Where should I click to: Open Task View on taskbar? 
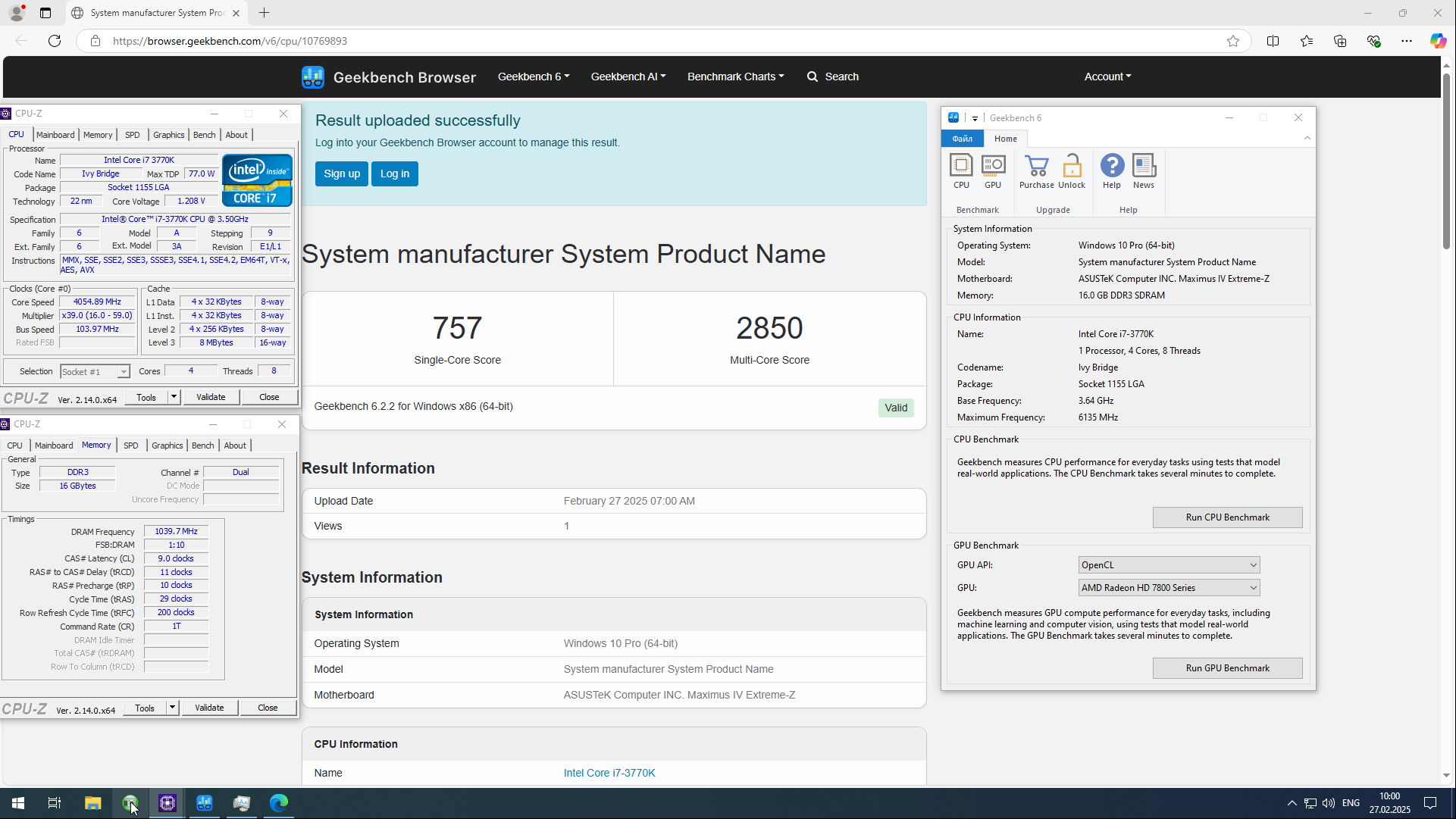(55, 803)
